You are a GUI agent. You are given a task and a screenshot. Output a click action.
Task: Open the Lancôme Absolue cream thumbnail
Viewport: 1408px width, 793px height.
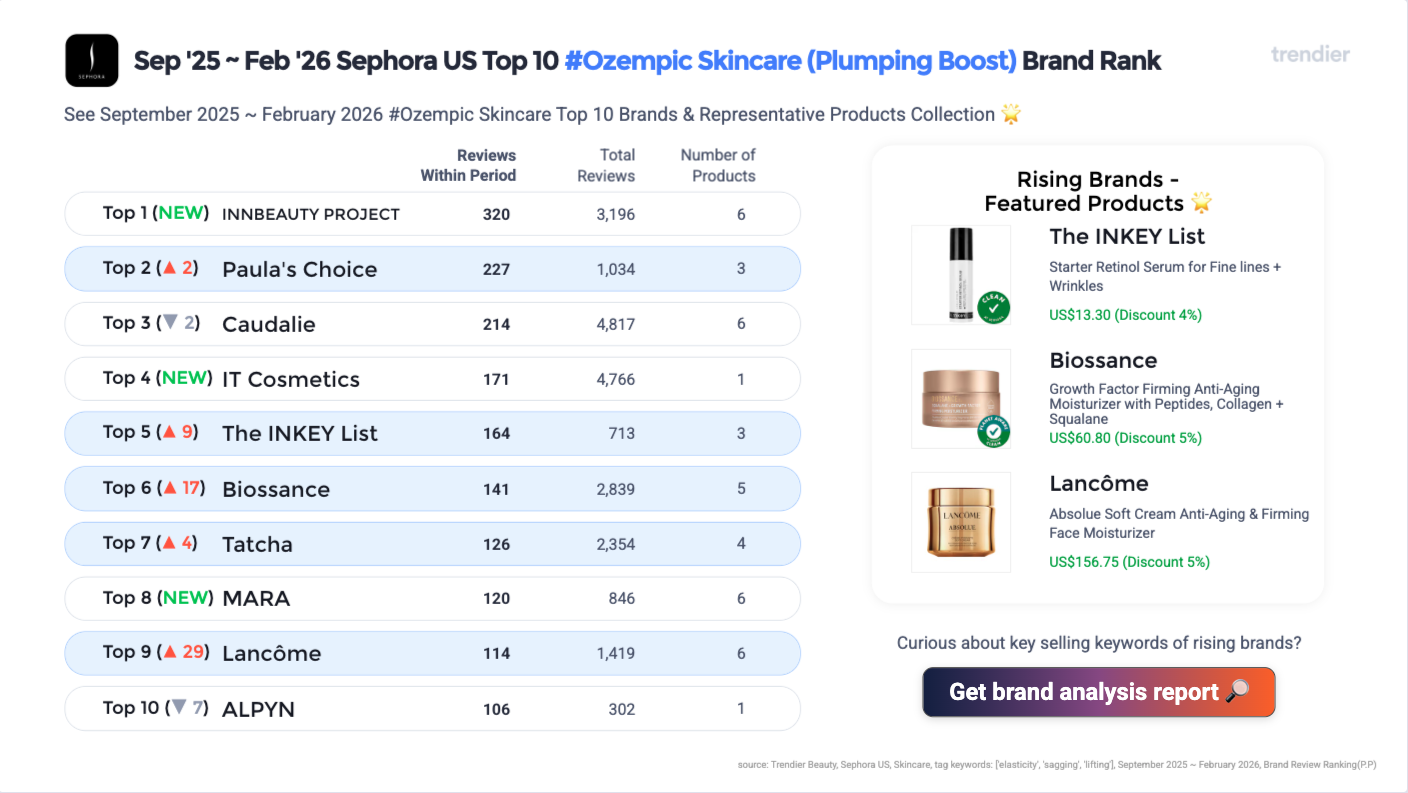pyautogui.click(x=961, y=522)
